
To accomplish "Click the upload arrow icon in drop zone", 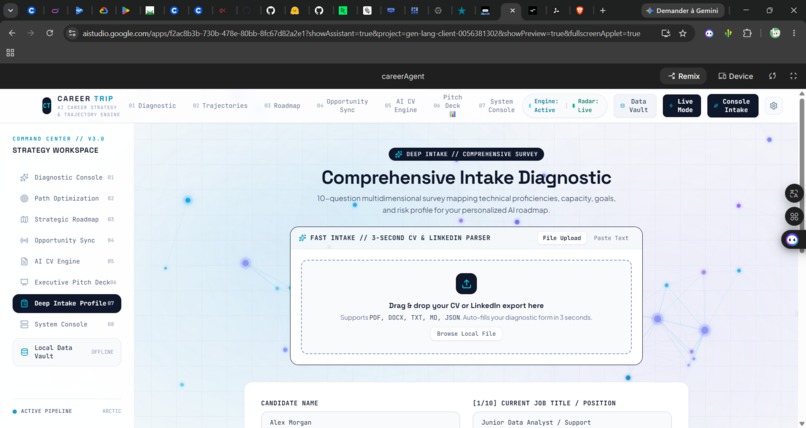I will [x=466, y=284].
